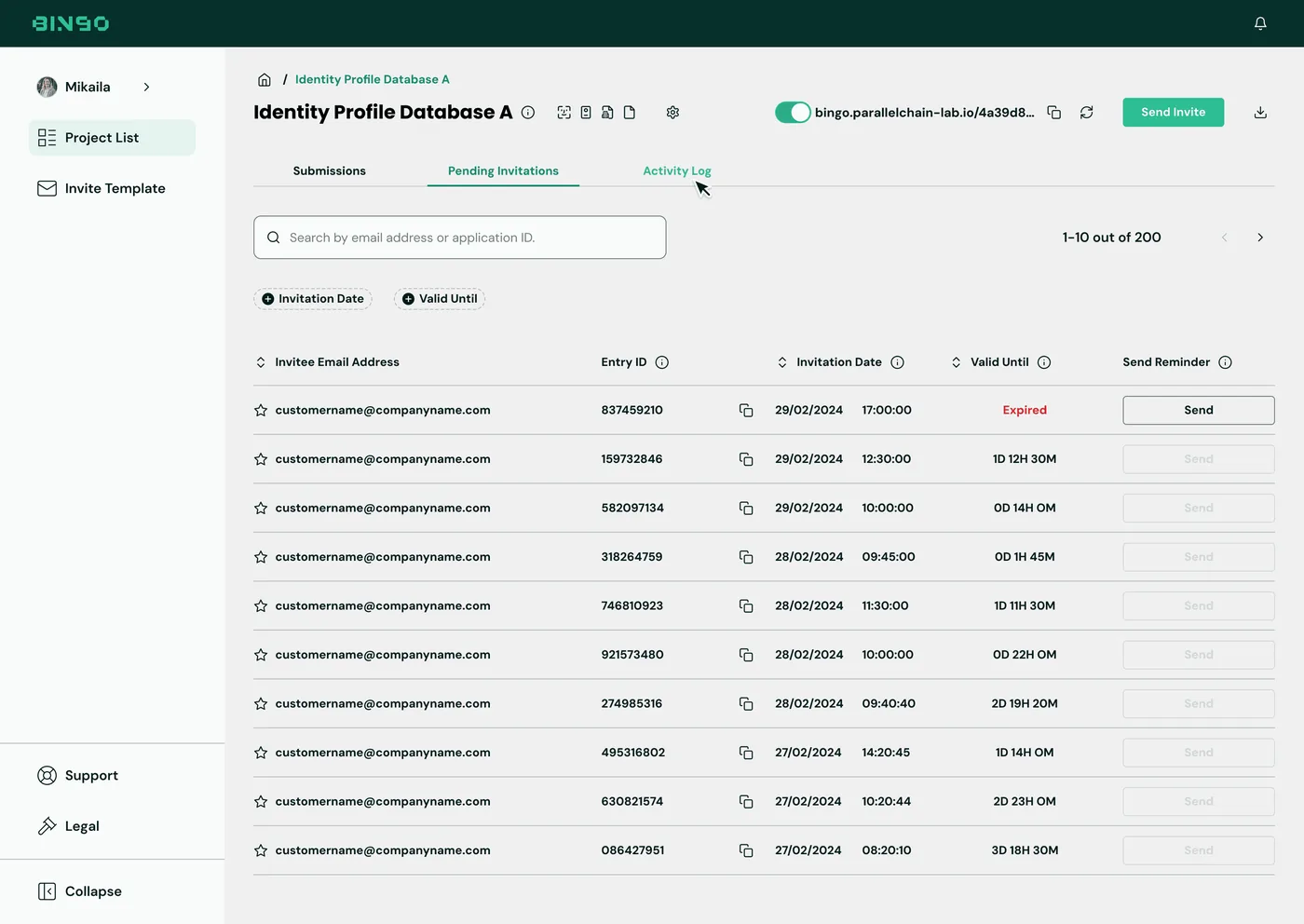Sort by Valid Until column
The width and height of the screenshot is (1304, 924).
(x=956, y=362)
